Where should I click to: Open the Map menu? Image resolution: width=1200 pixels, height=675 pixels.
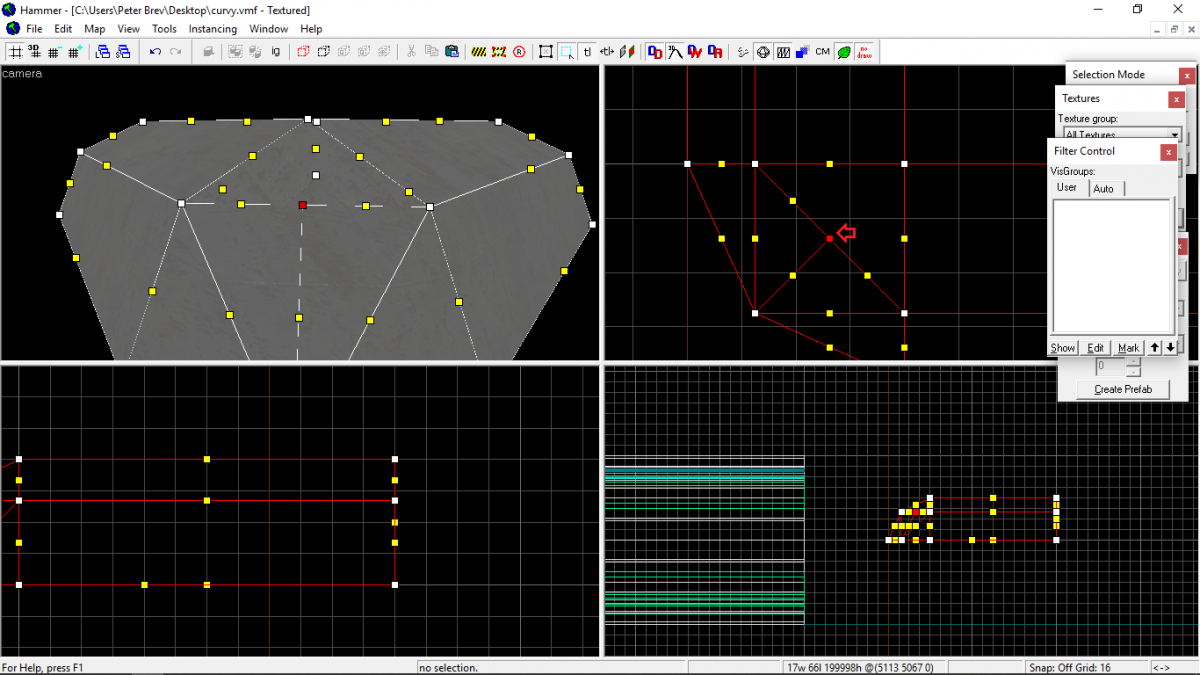coord(94,28)
